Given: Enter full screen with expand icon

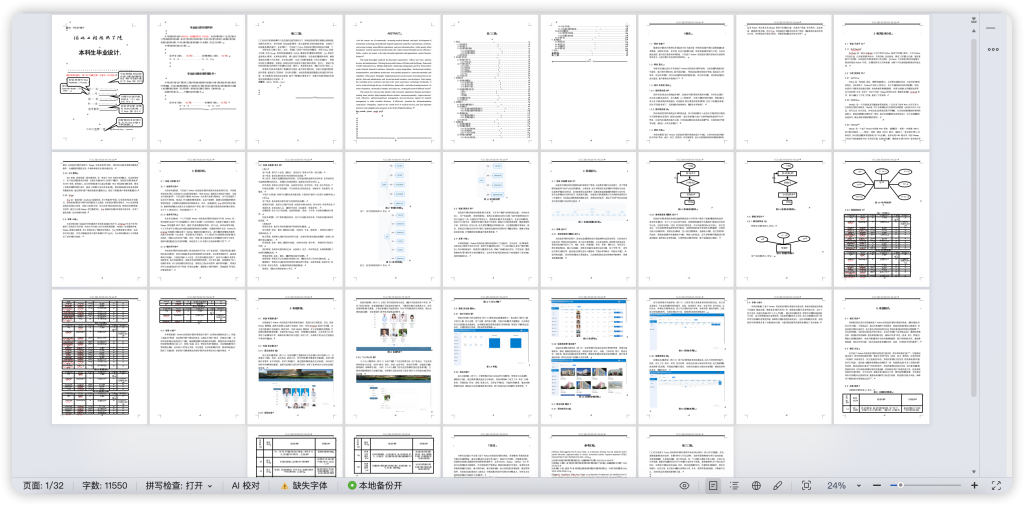Looking at the screenshot, I should pos(997,486).
